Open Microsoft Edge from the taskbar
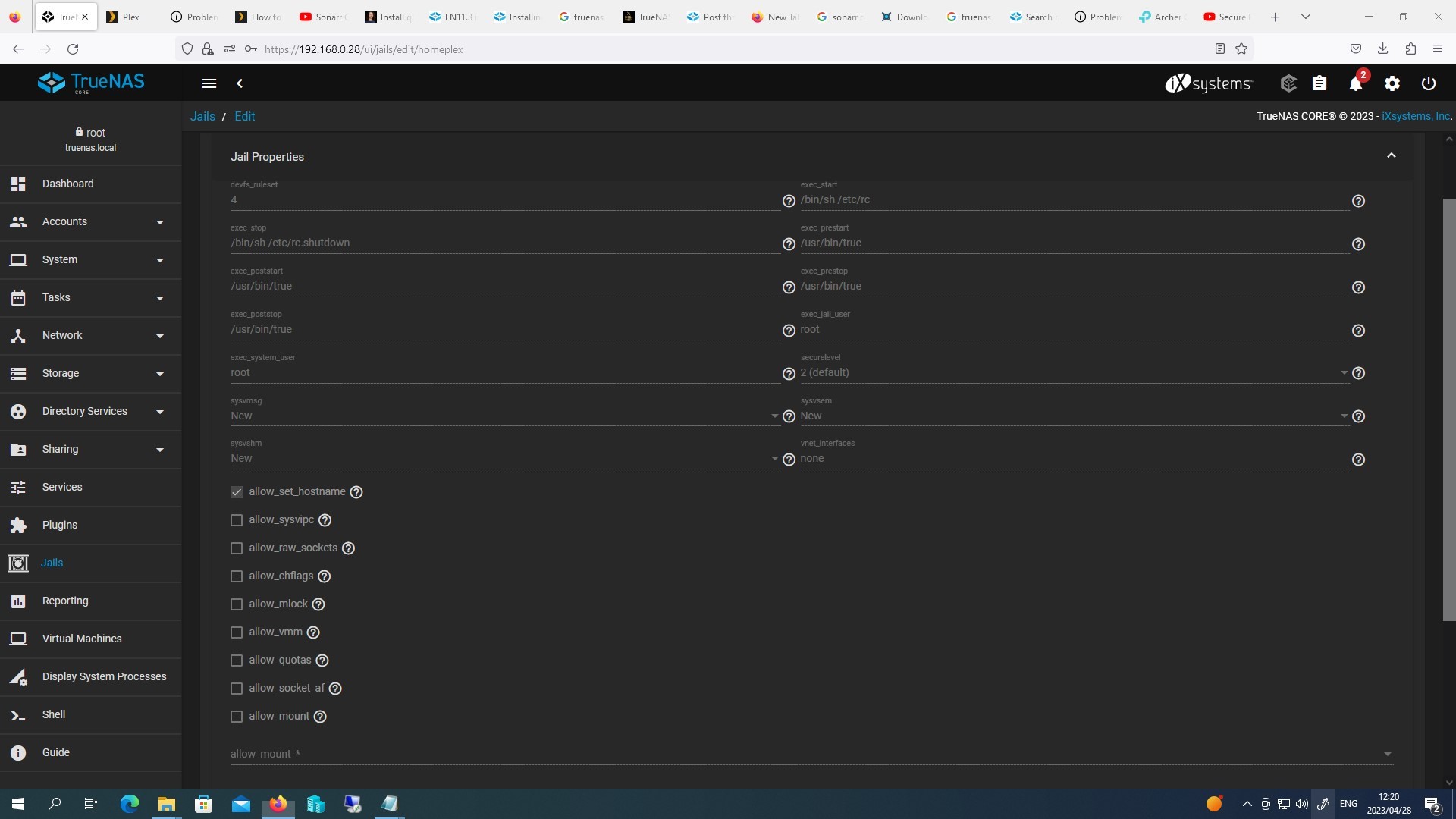Viewport: 1456px width, 819px height. click(x=130, y=804)
